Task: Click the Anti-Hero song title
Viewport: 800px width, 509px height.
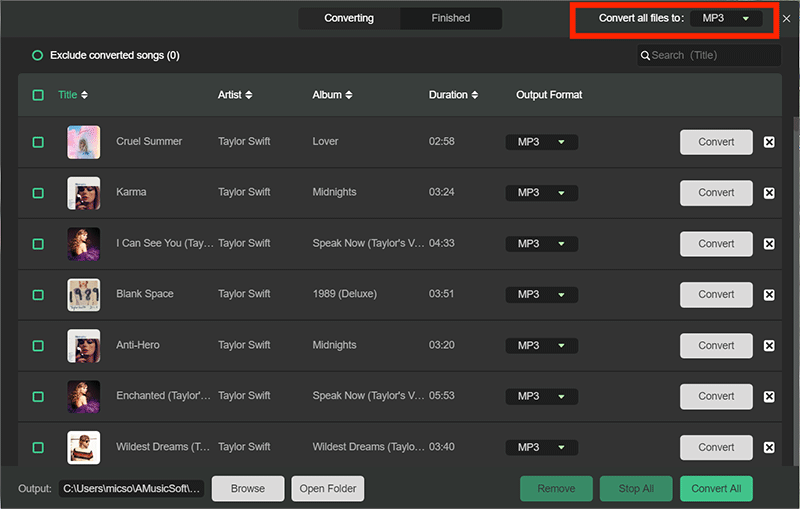Action: (138, 345)
